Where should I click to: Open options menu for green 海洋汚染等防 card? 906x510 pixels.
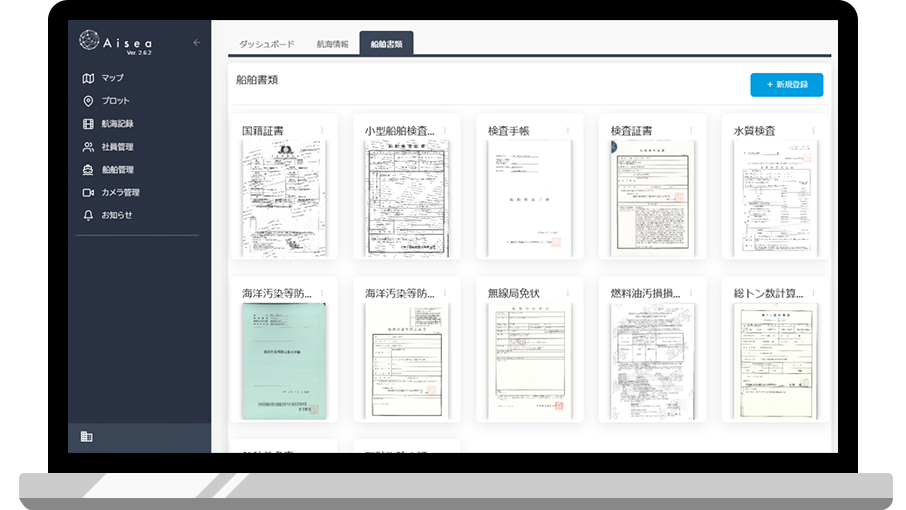[x=322, y=293]
